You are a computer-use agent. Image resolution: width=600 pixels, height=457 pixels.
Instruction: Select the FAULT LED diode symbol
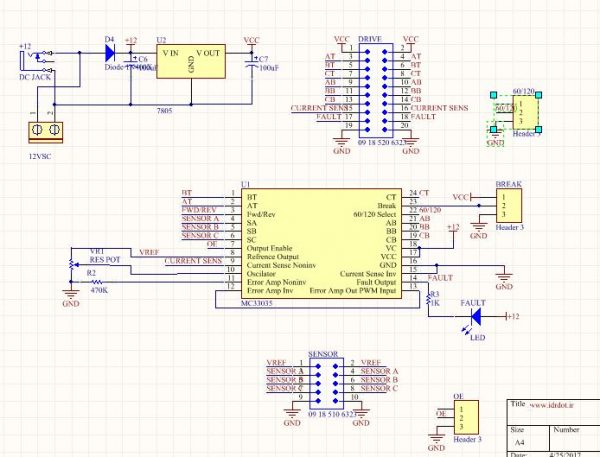click(x=476, y=317)
